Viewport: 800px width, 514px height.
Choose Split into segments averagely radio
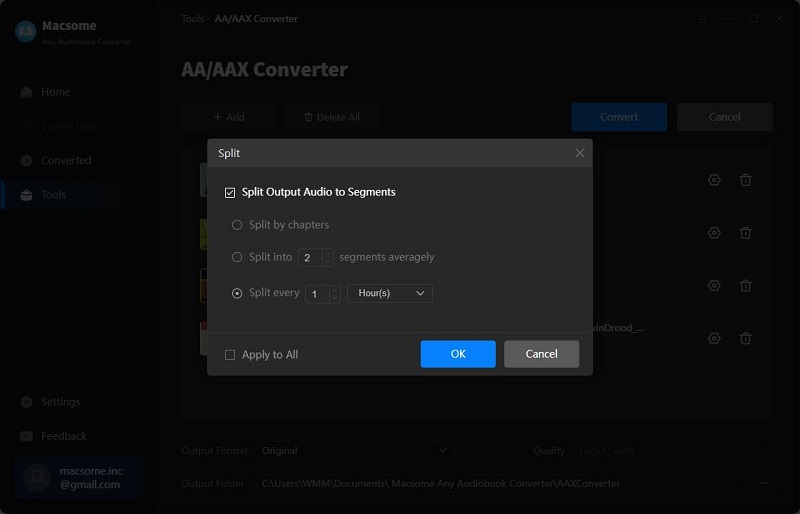(x=237, y=257)
